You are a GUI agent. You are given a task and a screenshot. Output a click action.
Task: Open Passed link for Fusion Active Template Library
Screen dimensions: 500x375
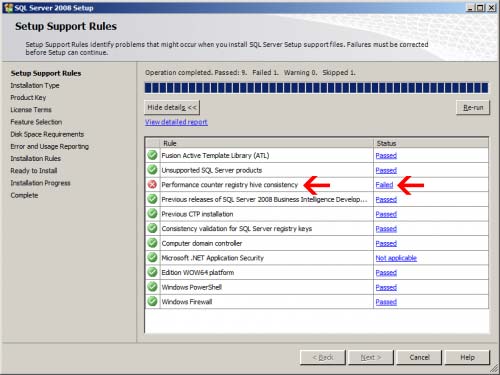(x=386, y=156)
